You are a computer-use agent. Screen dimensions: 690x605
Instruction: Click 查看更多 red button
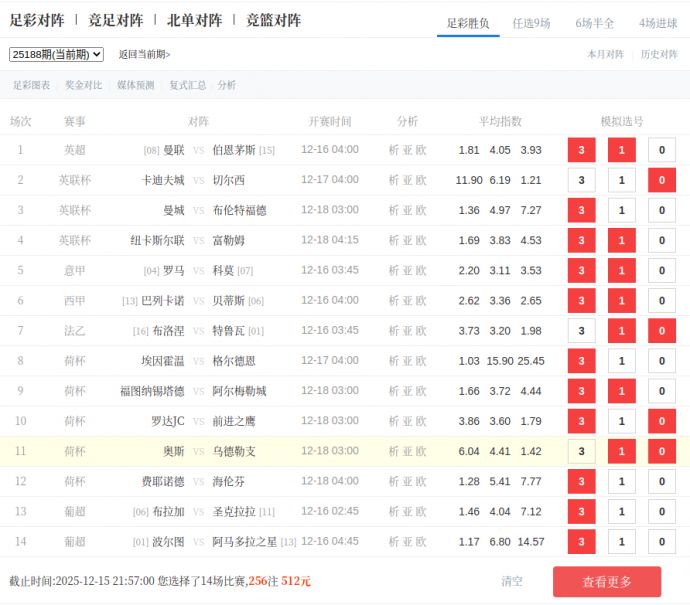(x=607, y=581)
